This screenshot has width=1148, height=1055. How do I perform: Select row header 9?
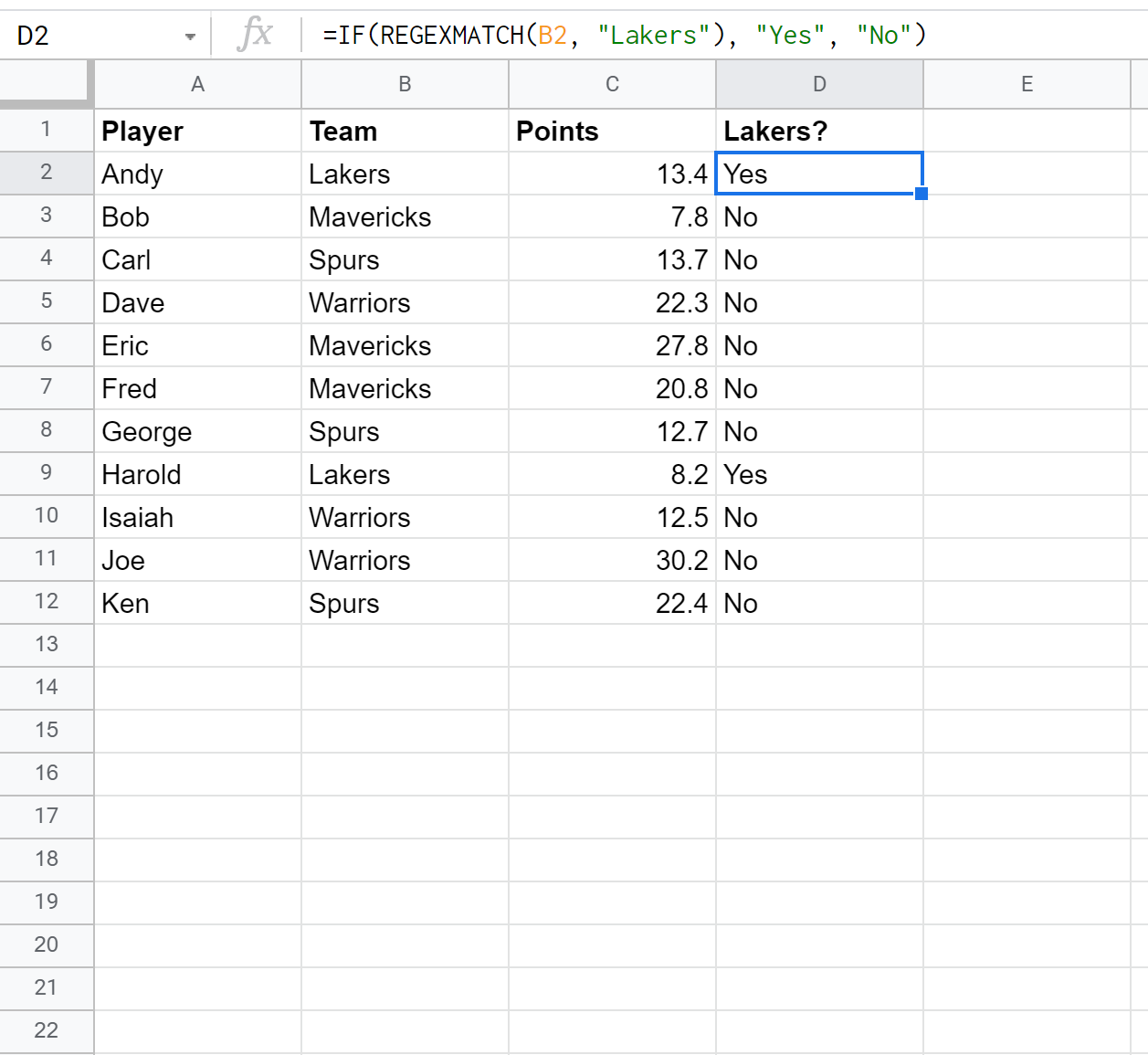[x=47, y=473]
